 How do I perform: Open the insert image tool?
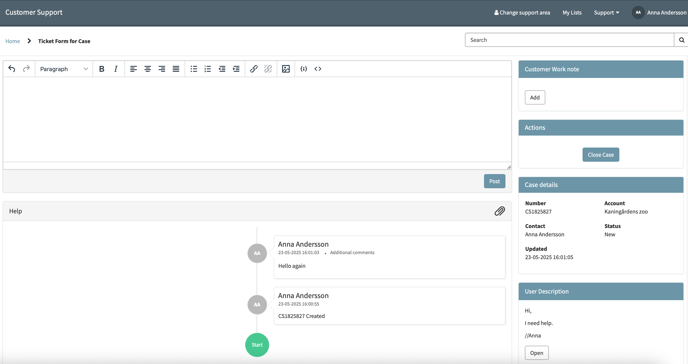coord(286,69)
